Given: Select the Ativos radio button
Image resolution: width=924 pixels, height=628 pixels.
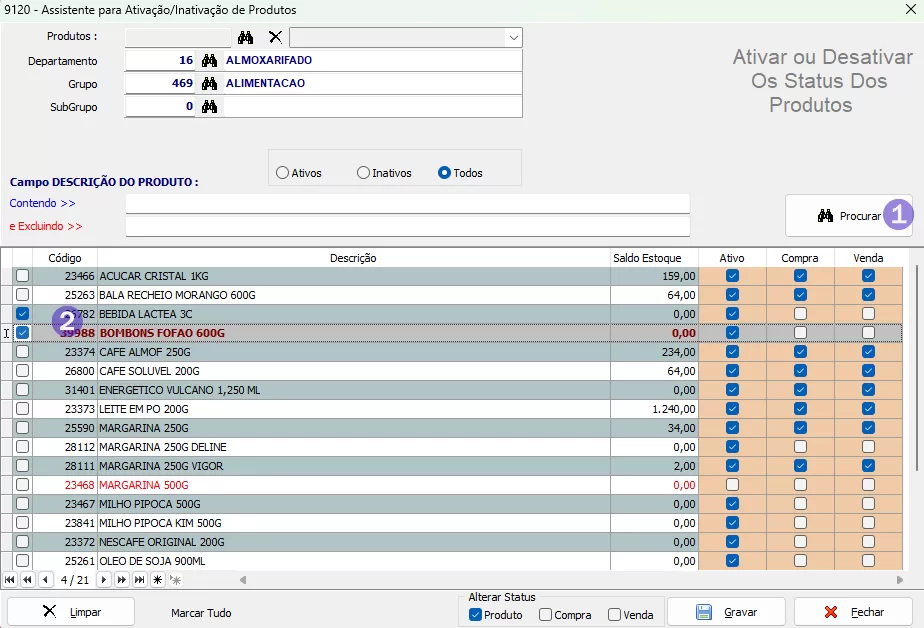Looking at the screenshot, I should (x=282, y=173).
